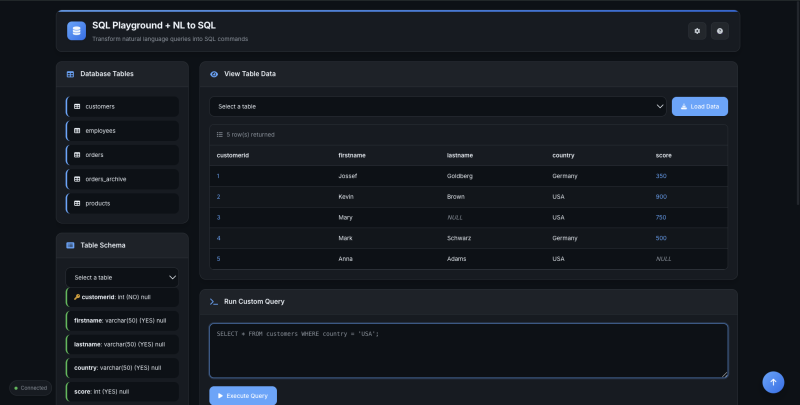800x405 pixels.
Task: Click the eye icon beside View Table Data
Action: click(214, 74)
